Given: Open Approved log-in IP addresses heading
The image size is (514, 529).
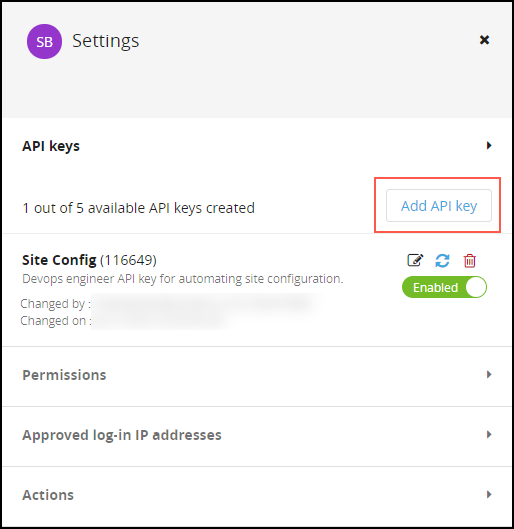Looking at the screenshot, I should (x=122, y=435).
